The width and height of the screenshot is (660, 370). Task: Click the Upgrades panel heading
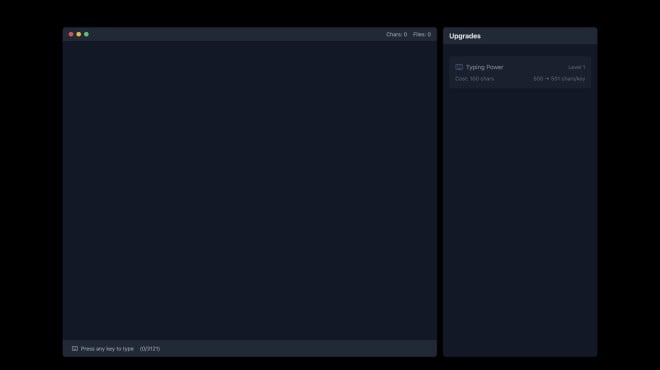tap(465, 36)
